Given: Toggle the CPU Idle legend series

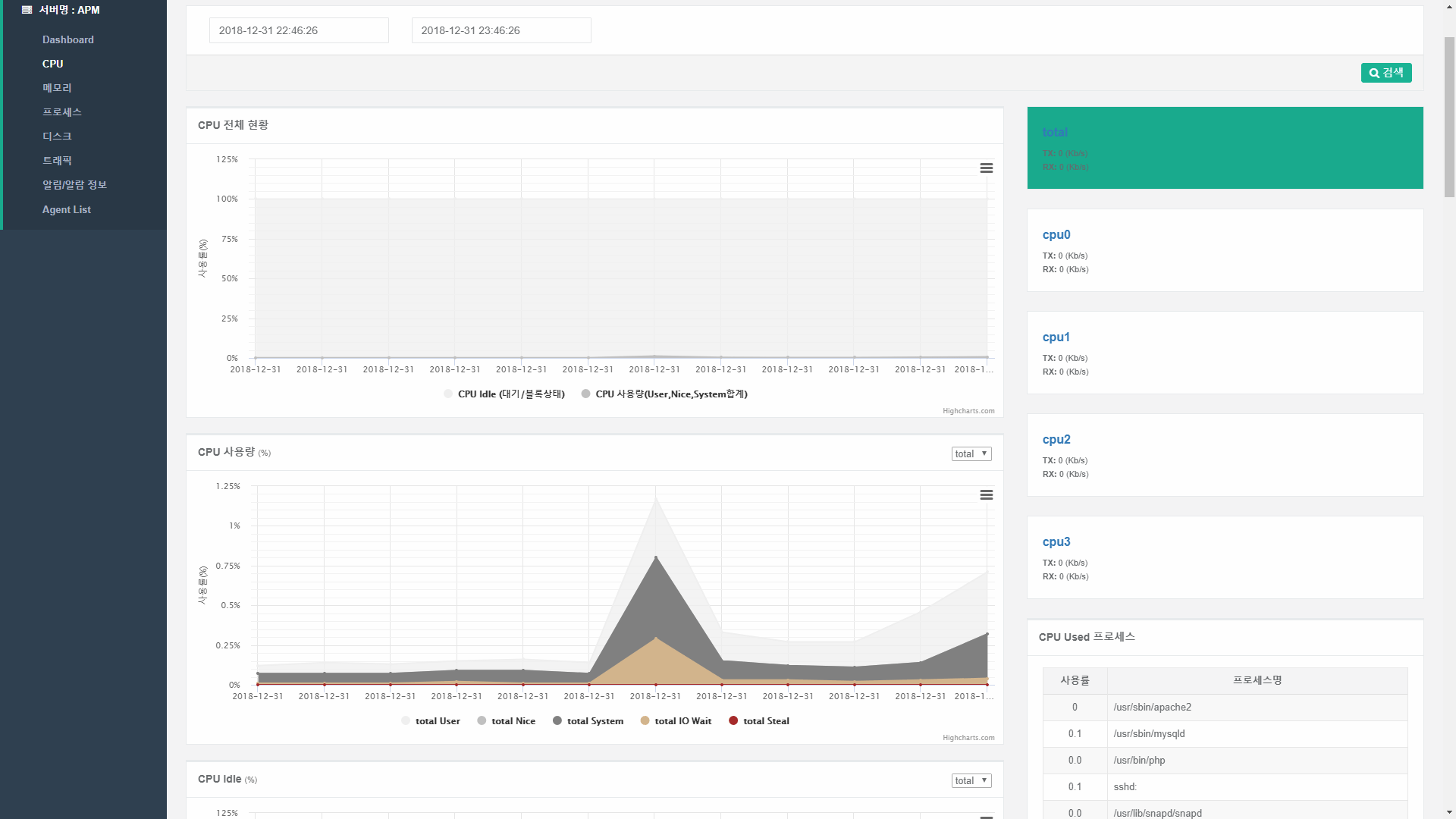Looking at the screenshot, I should tap(504, 394).
